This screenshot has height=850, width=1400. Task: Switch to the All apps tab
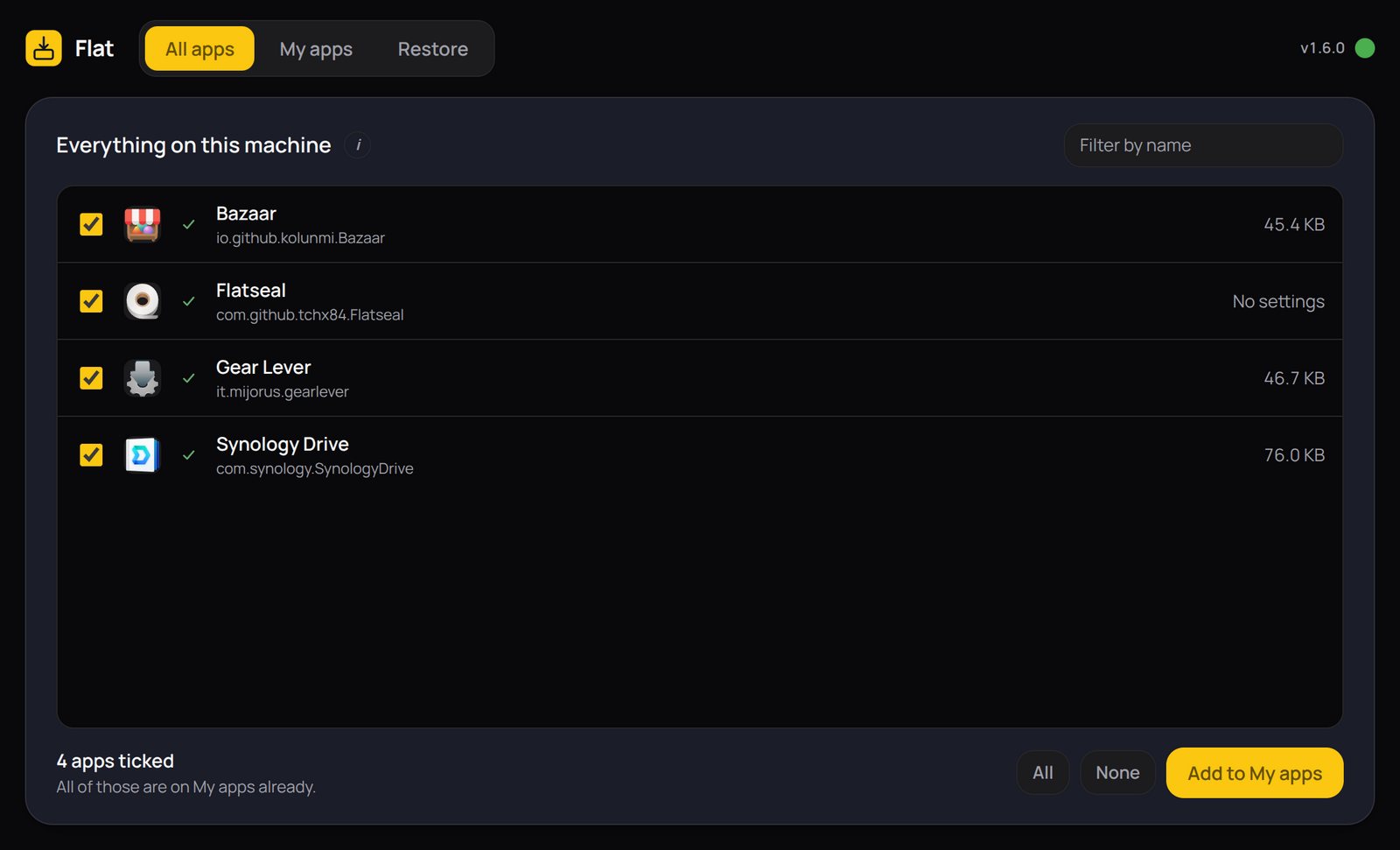pyautogui.click(x=199, y=49)
